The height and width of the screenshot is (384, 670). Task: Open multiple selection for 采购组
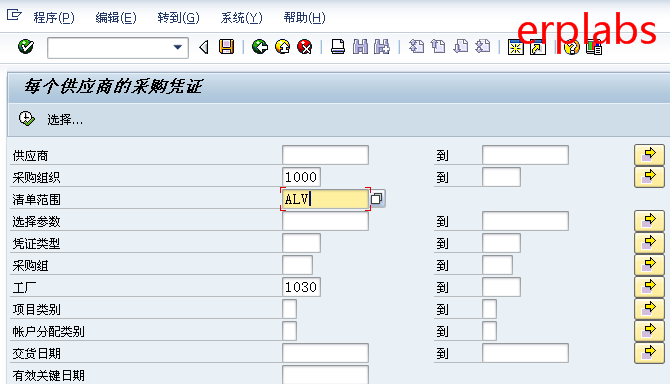pyautogui.click(x=649, y=265)
